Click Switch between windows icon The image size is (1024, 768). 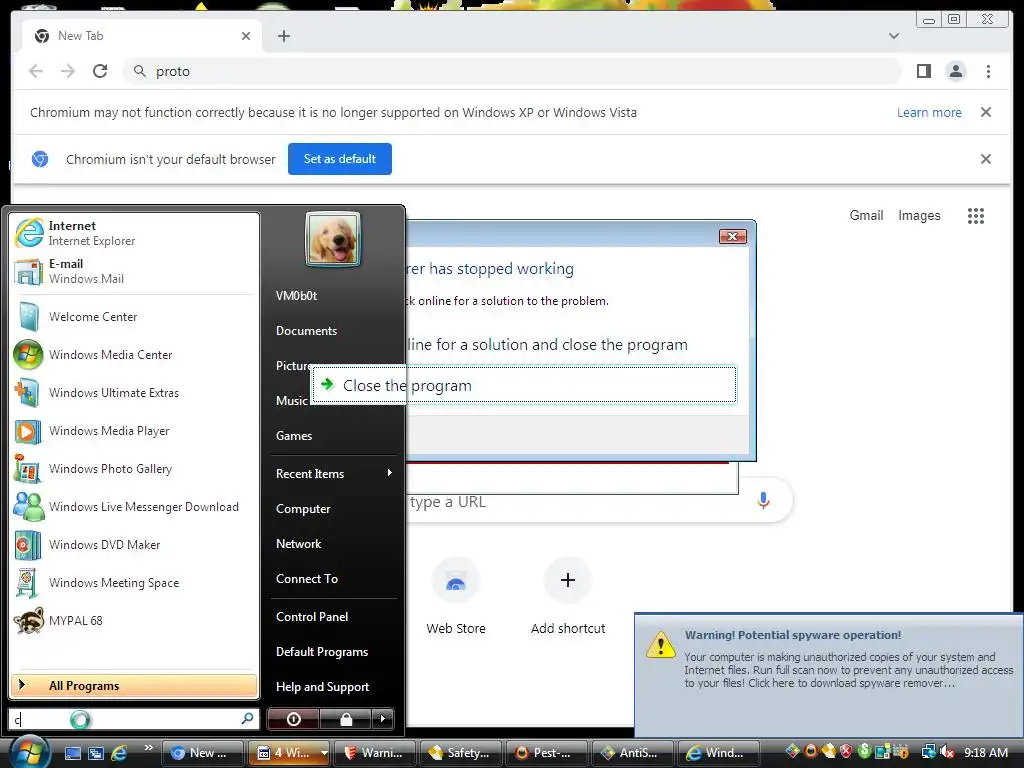coord(96,753)
